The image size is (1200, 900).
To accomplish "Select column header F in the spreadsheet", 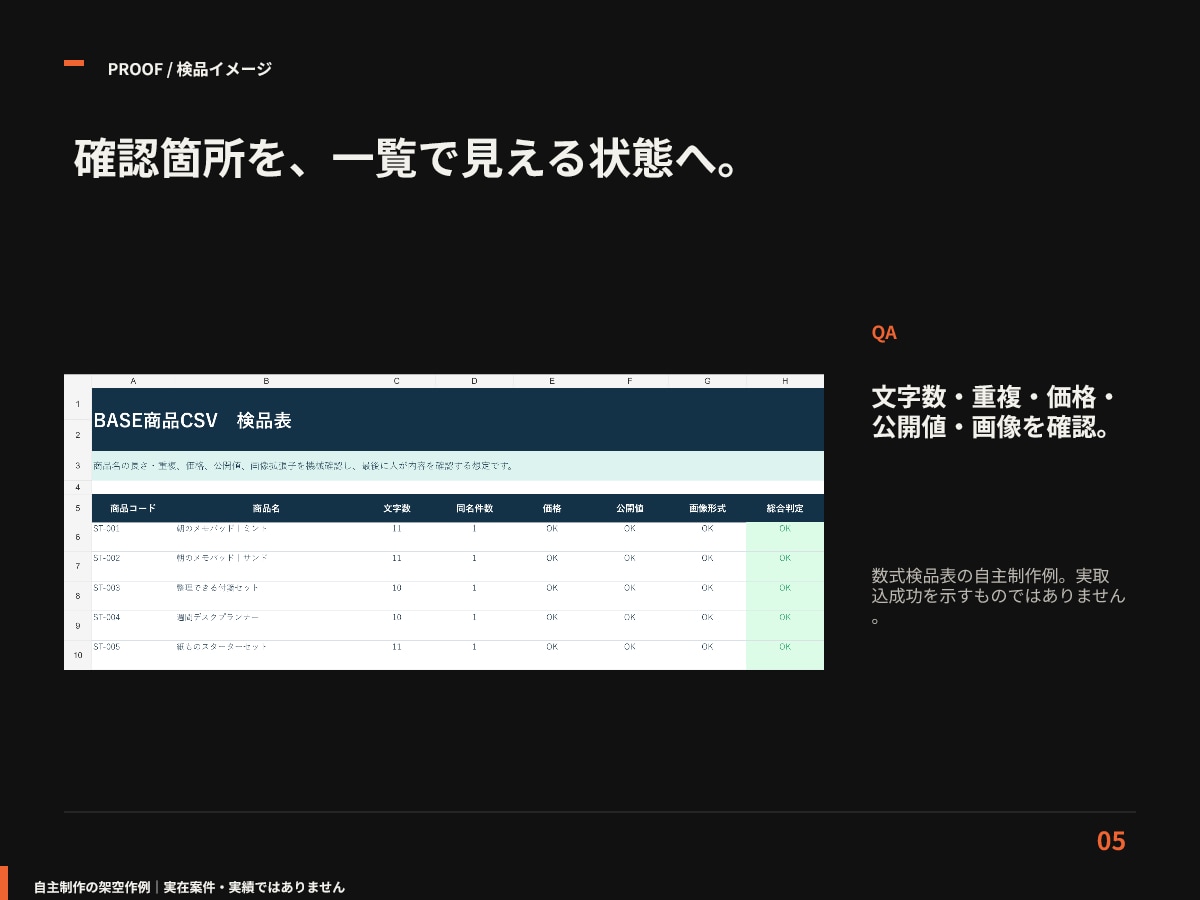I will tap(629, 381).
